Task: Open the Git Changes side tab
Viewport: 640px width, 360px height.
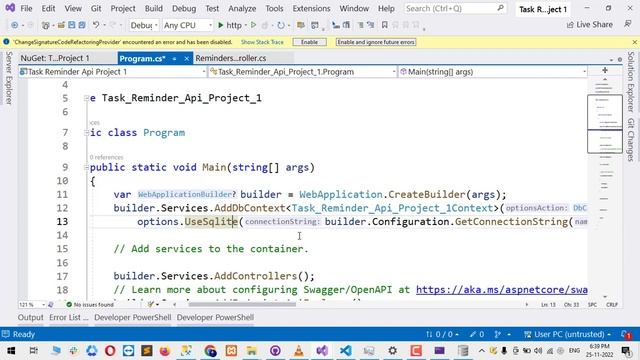Action: click(631, 140)
